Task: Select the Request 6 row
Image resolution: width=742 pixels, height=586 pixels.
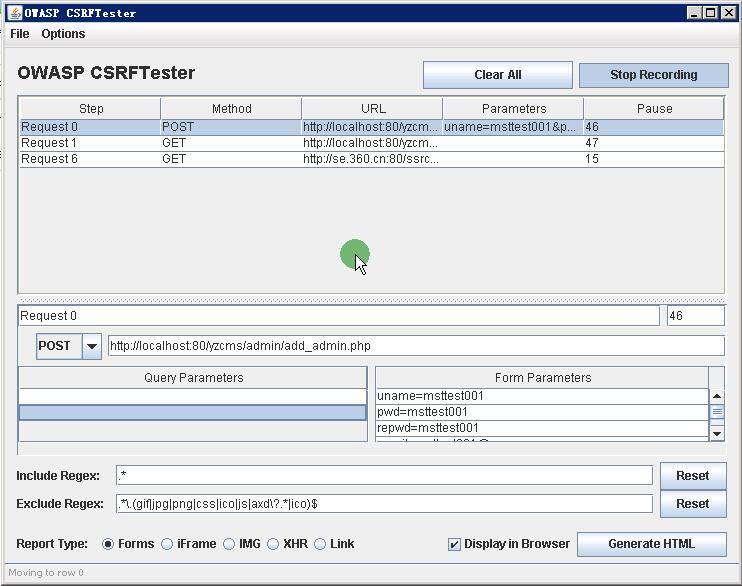Action: pos(371,160)
